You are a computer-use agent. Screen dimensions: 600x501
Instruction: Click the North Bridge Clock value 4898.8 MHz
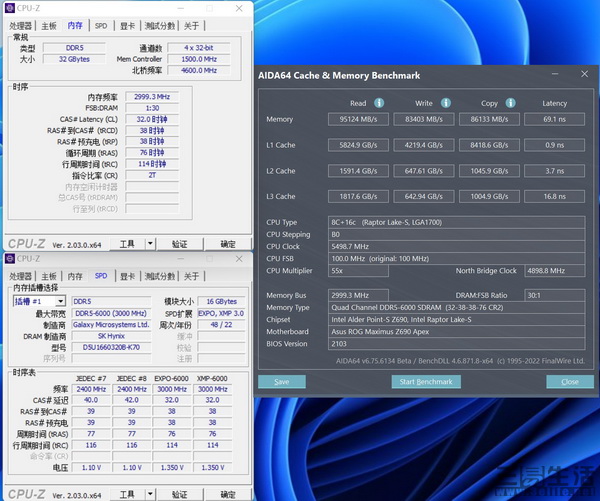click(x=554, y=271)
